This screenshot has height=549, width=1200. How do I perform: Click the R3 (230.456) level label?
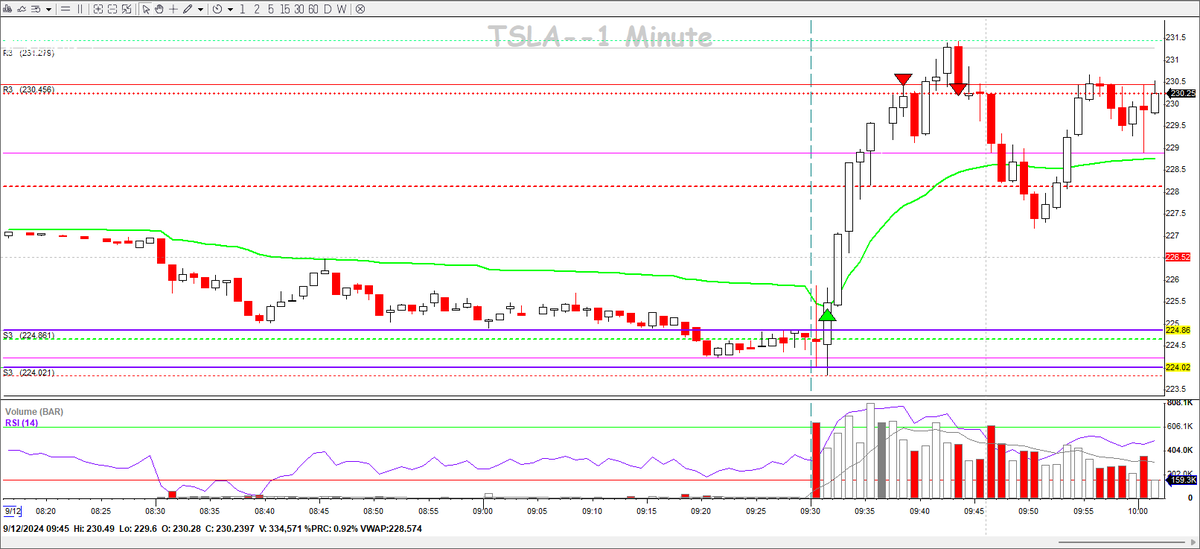[27, 90]
